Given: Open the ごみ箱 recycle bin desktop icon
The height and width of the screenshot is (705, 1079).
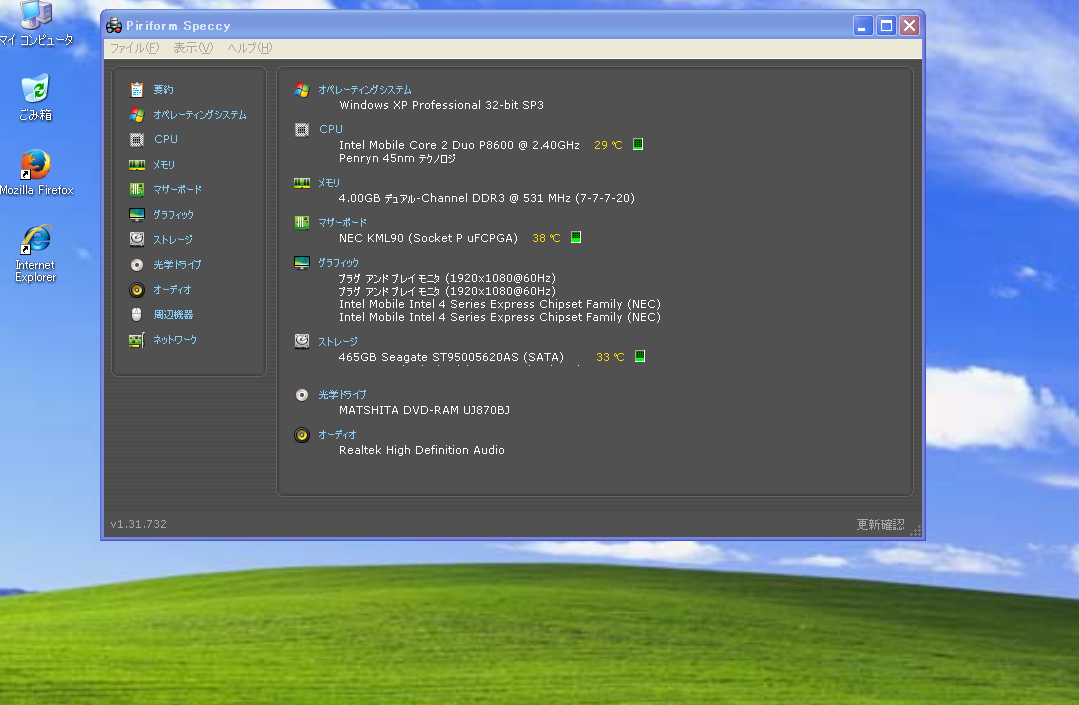Looking at the screenshot, I should 36,97.
